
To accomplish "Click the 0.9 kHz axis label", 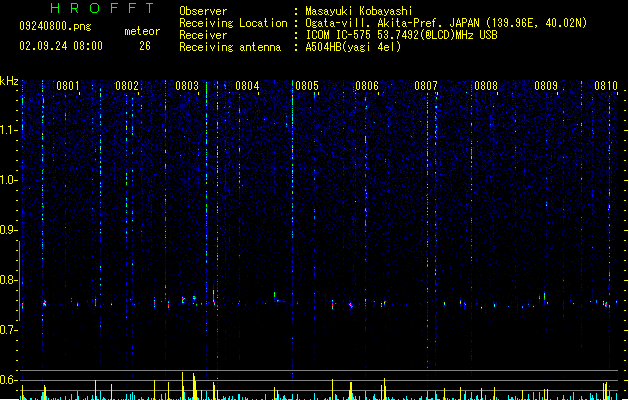I will (x=8, y=230).
